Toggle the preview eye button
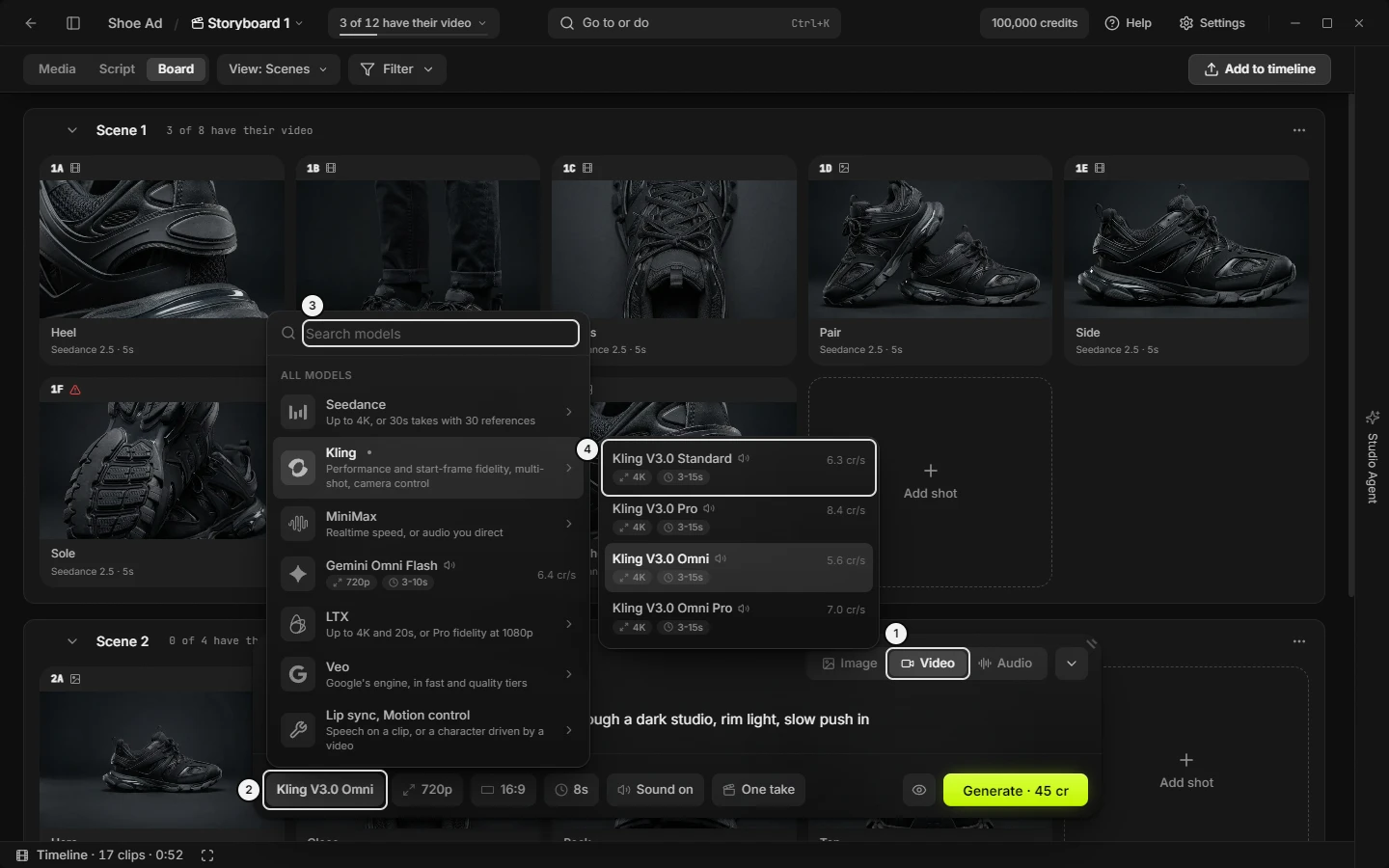The image size is (1389, 868). (x=919, y=790)
